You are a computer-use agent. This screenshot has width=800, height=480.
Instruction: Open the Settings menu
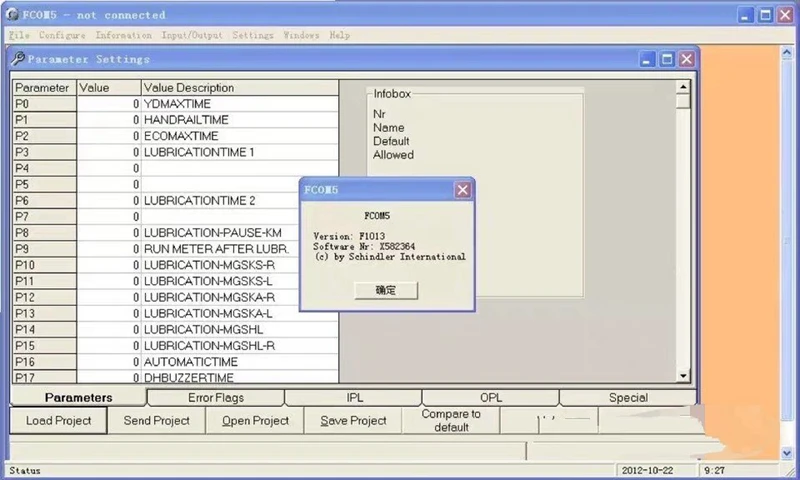253,35
